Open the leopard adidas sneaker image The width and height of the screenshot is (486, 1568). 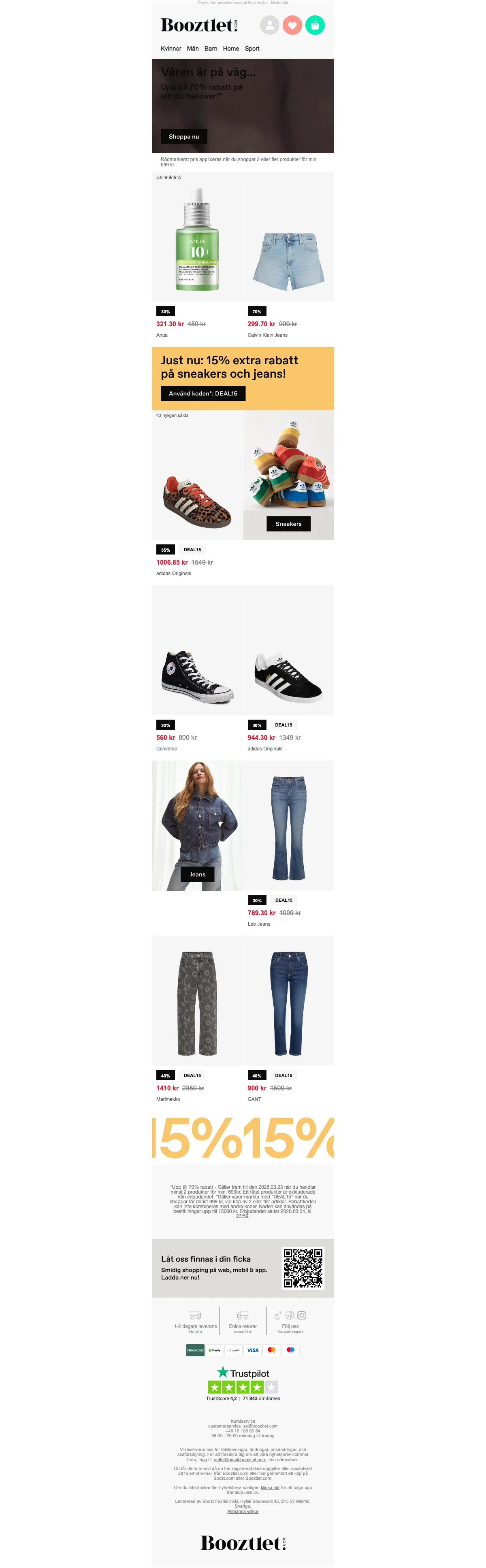[x=197, y=476]
